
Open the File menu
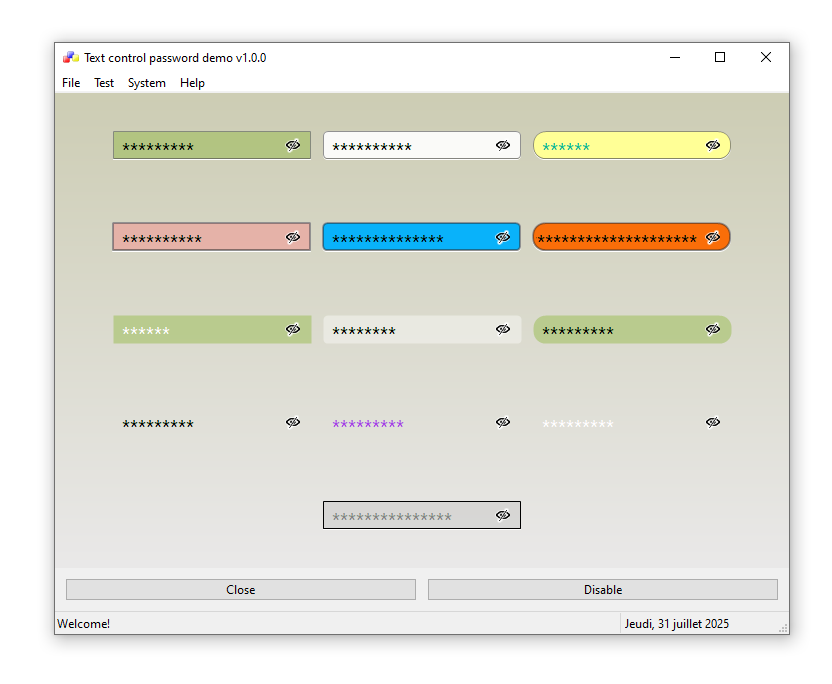71,83
